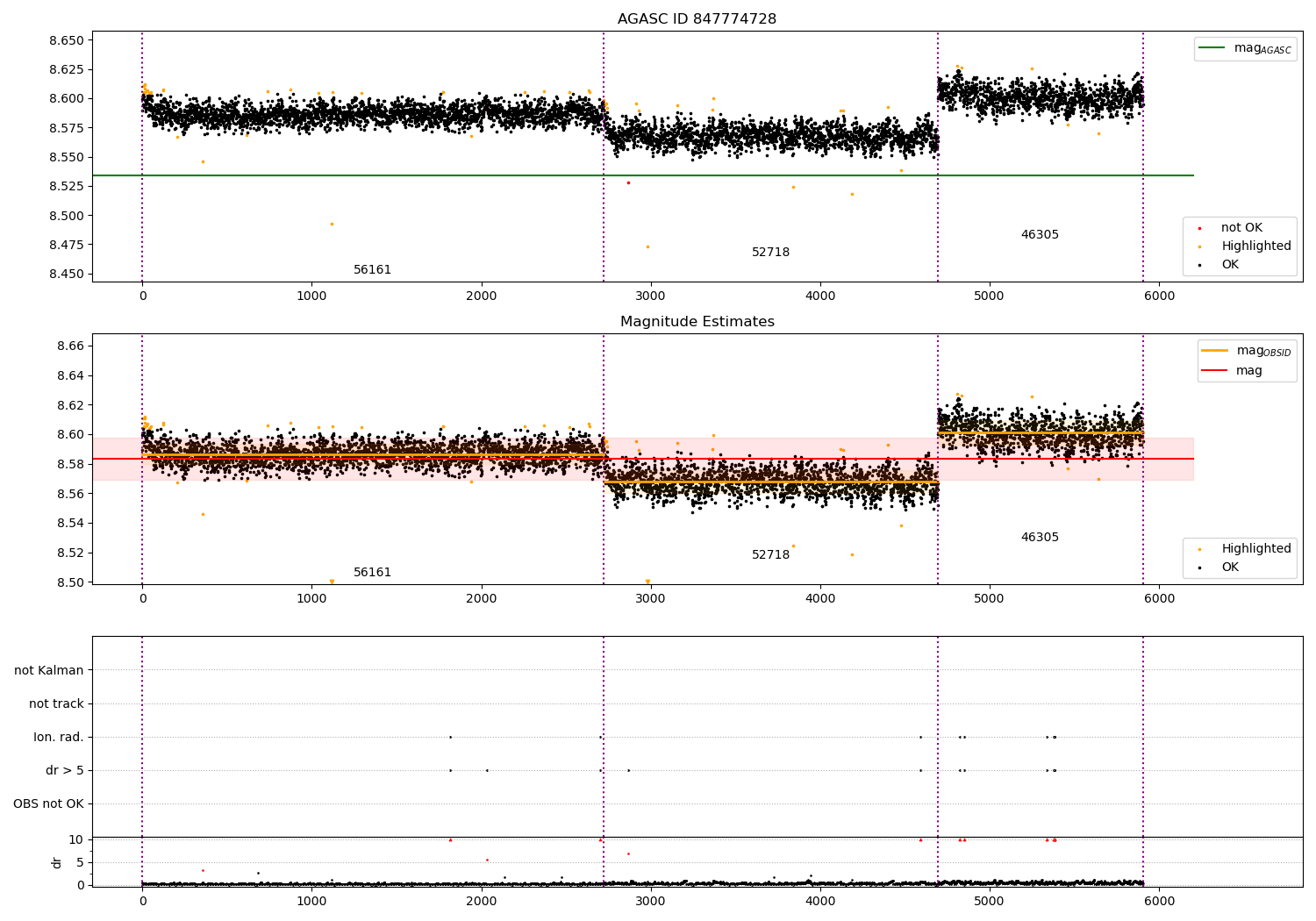Click the orange outlier near 8.49 in the AGASC ID plot
Viewport: 1316px width, 921px height.
point(332,224)
